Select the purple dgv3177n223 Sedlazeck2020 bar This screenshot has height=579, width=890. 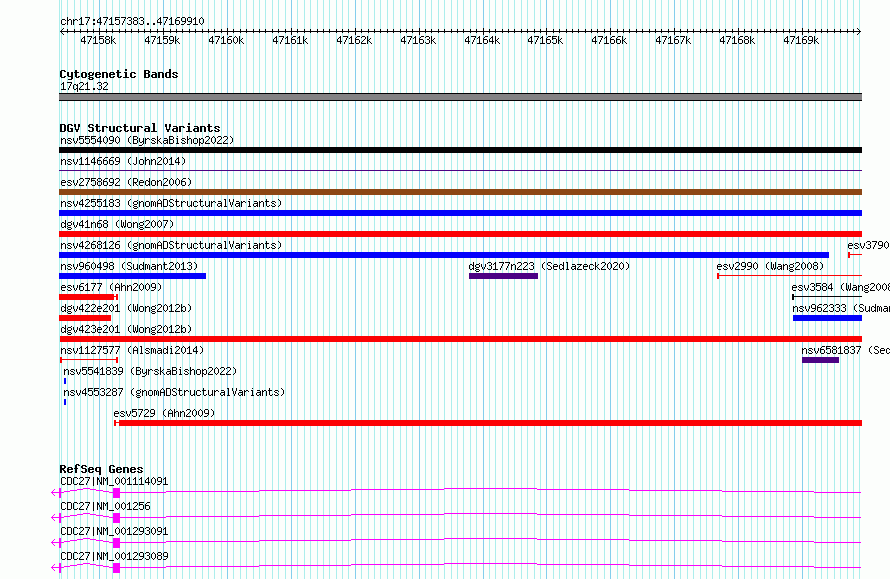click(x=503, y=276)
